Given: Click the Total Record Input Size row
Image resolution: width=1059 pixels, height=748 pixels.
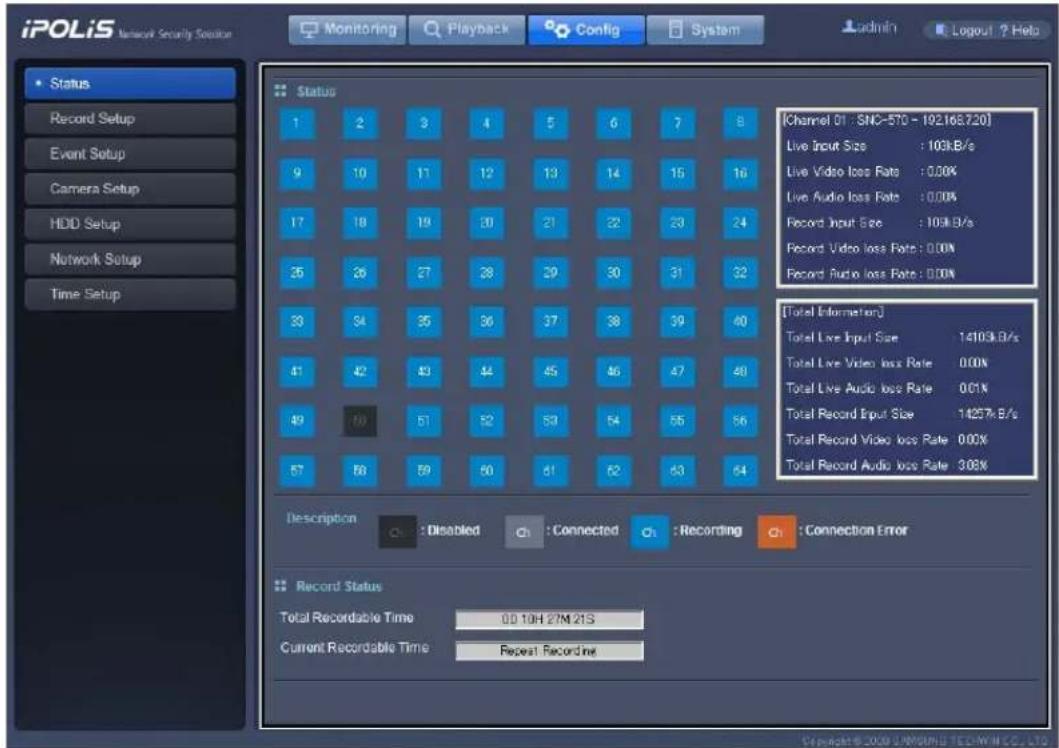Looking at the screenshot, I should 902,414.
